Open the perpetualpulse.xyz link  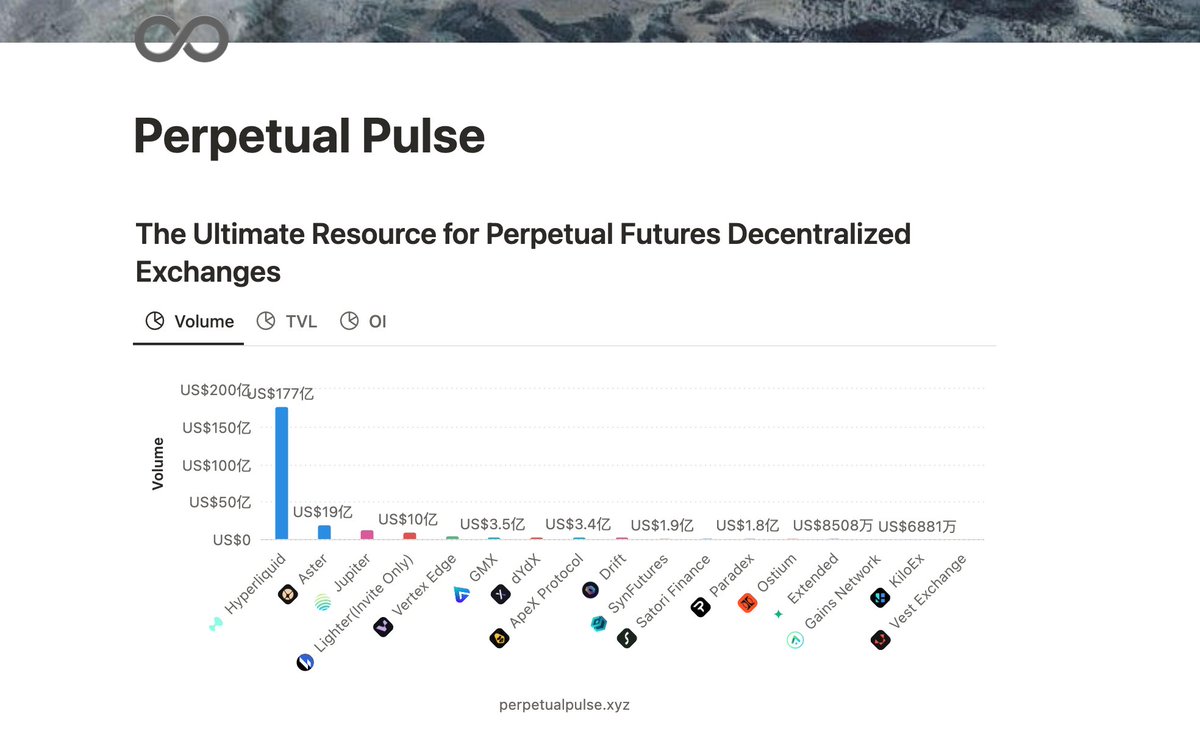(564, 705)
